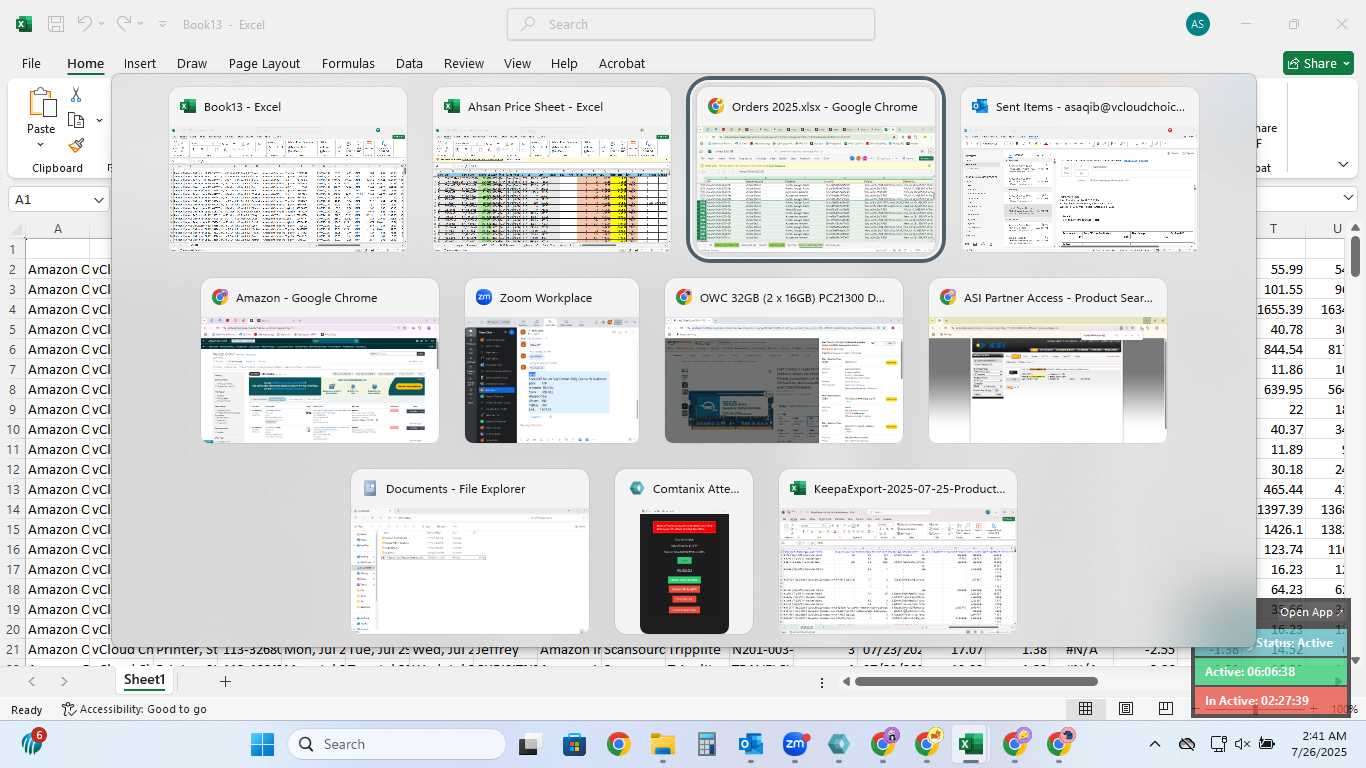Cut selection with the scissors icon
This screenshot has width=1366, height=768.
(76, 95)
